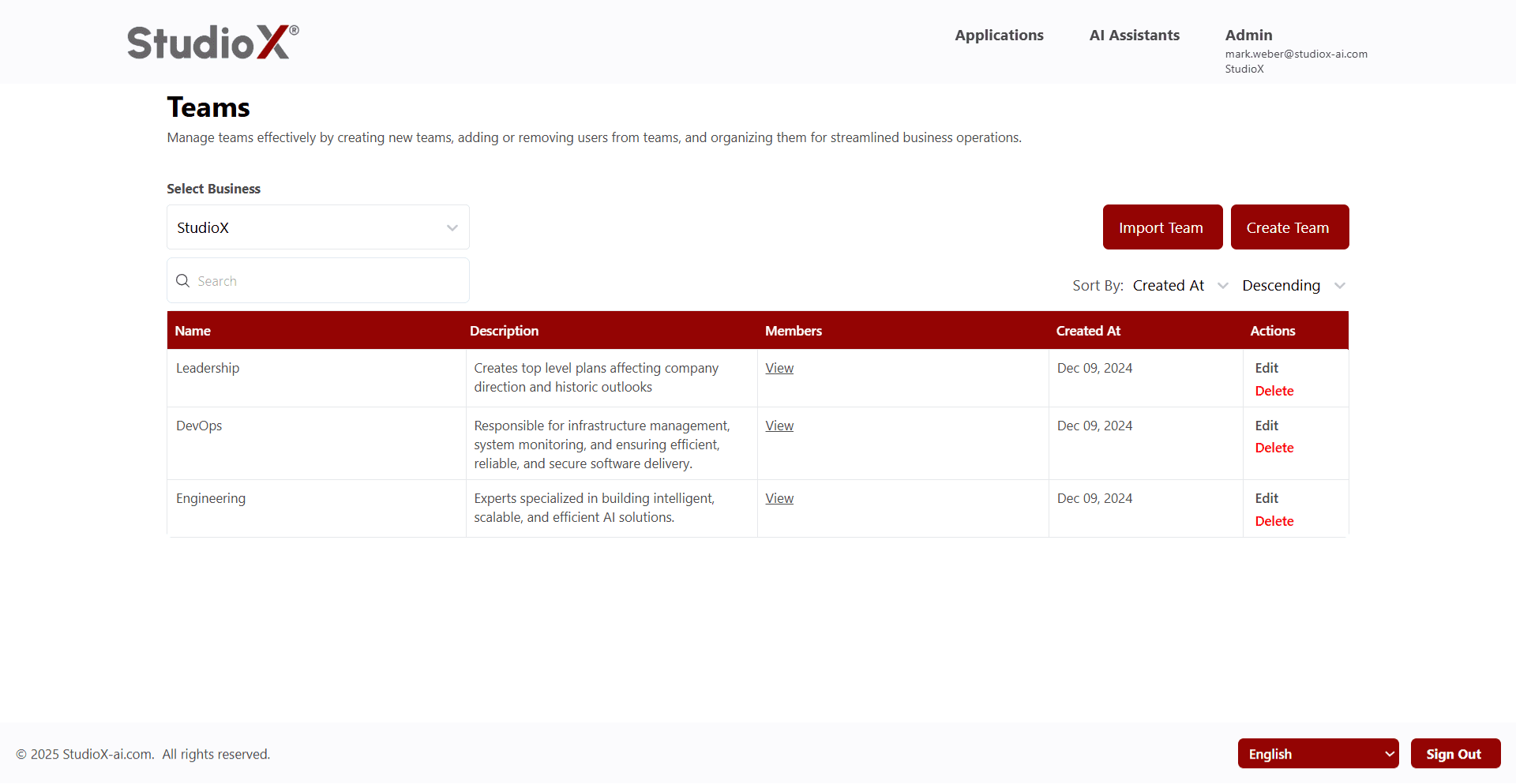Open the AI Assistants menu

click(1134, 36)
